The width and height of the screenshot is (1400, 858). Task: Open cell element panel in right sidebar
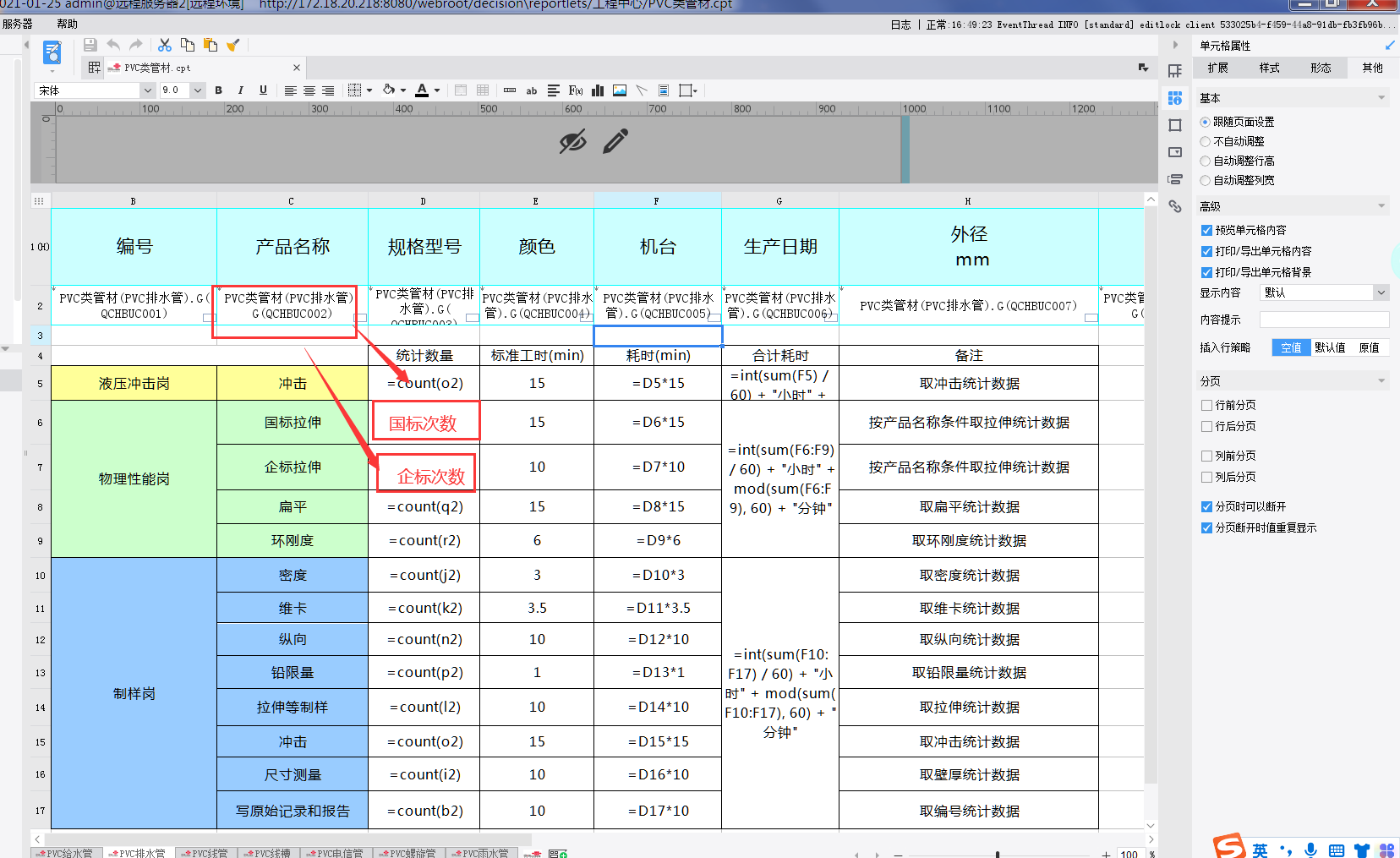[1175, 71]
